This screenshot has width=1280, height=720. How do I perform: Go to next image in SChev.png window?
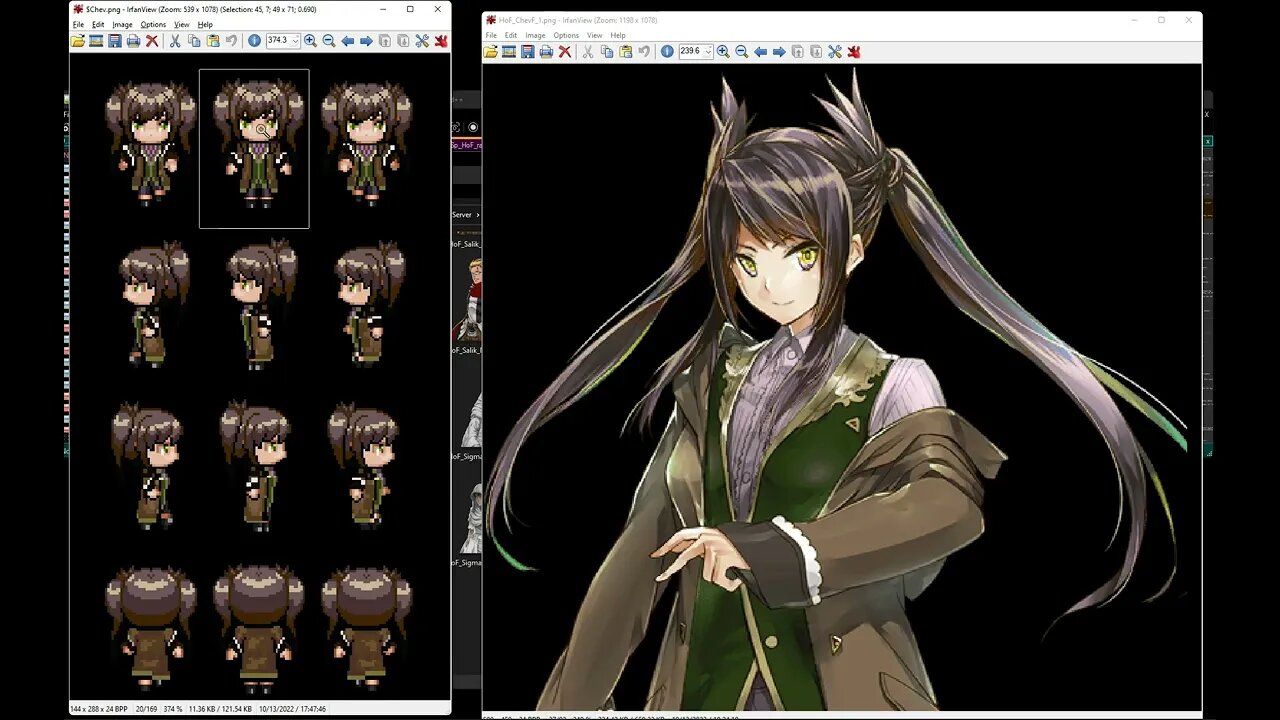[x=366, y=41]
